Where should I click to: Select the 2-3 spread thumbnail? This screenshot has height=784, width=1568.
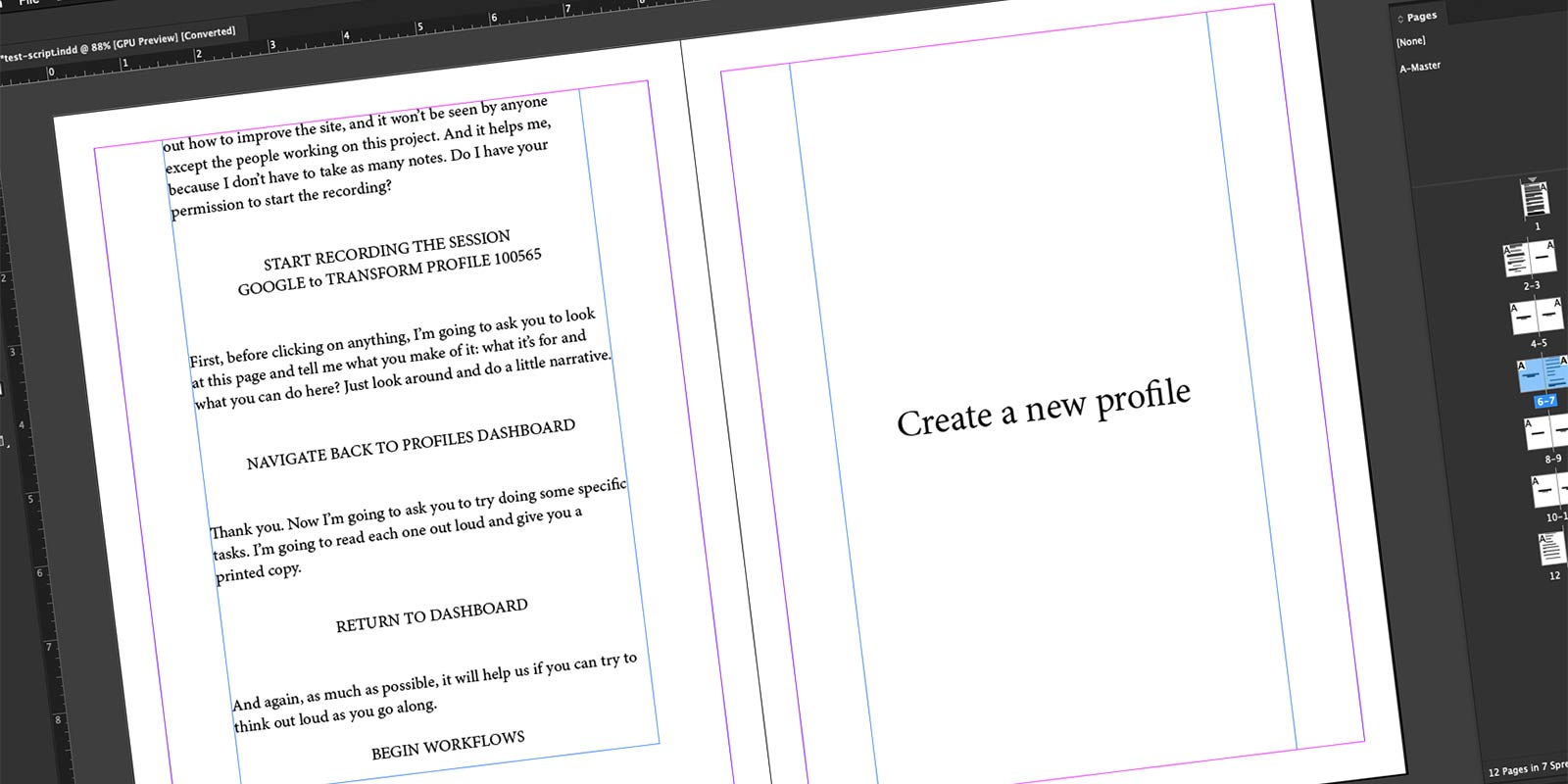tap(1529, 259)
